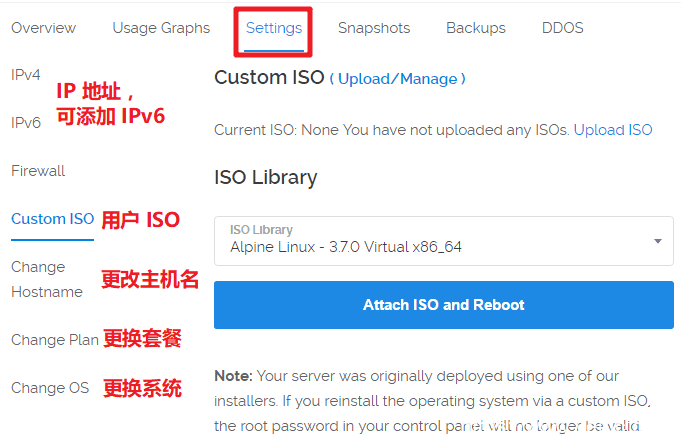
Task: Click the Upload/Manage link beside Custom ISO
Action: [398, 79]
